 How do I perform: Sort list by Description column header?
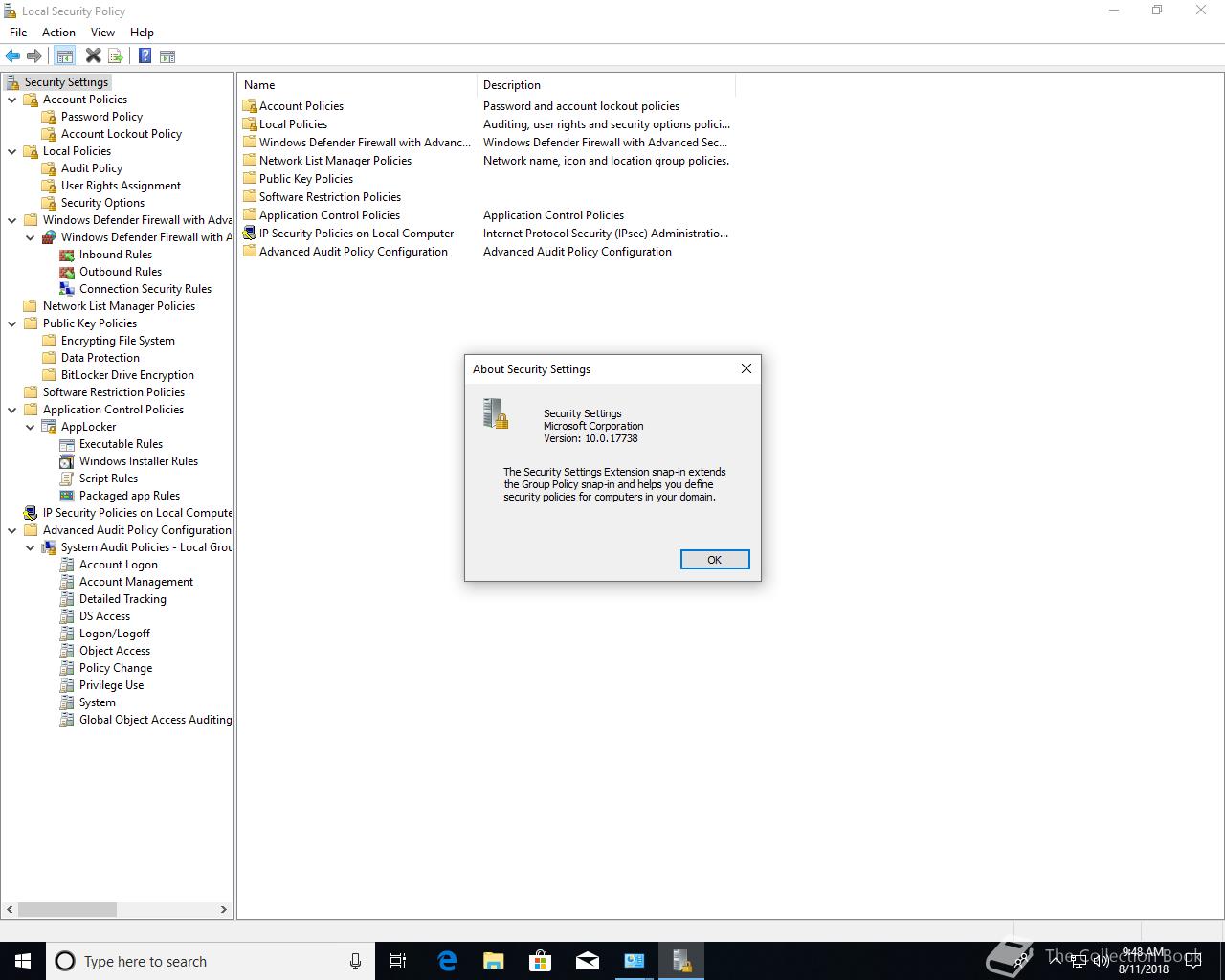click(x=606, y=85)
